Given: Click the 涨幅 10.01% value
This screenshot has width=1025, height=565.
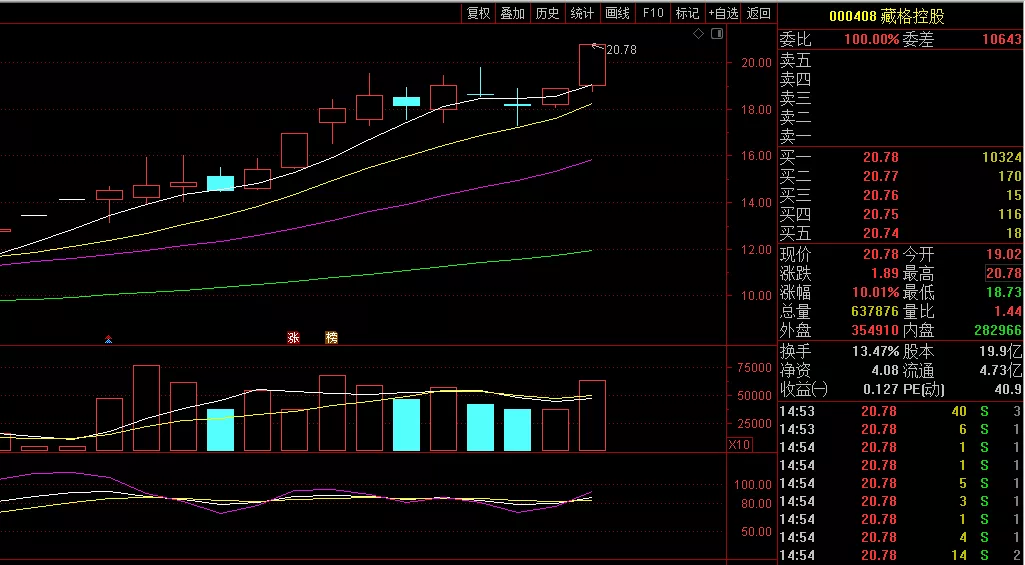Looking at the screenshot, I should 875,292.
